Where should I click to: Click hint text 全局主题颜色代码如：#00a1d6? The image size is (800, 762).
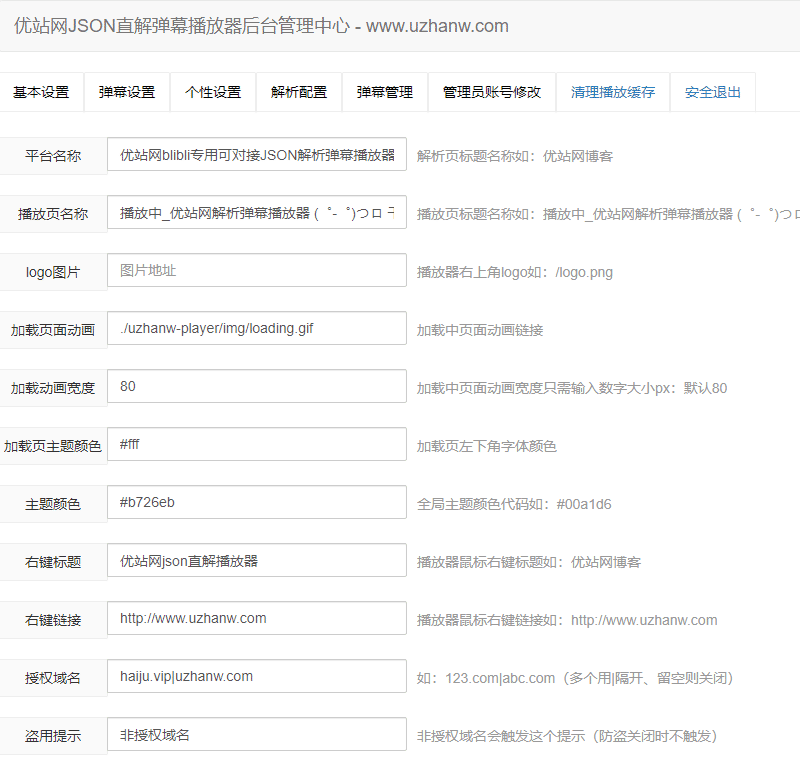[514, 504]
